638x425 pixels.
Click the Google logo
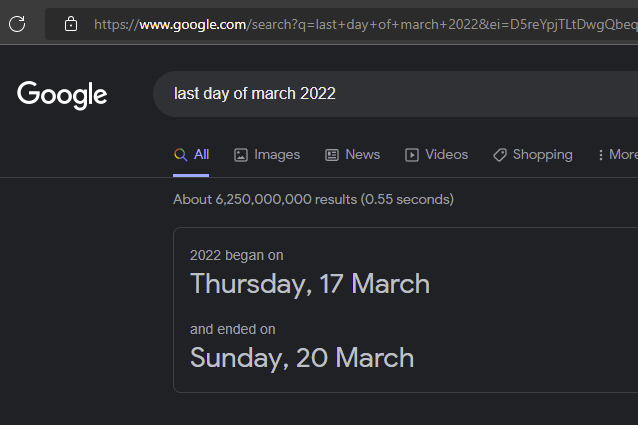click(x=62, y=95)
